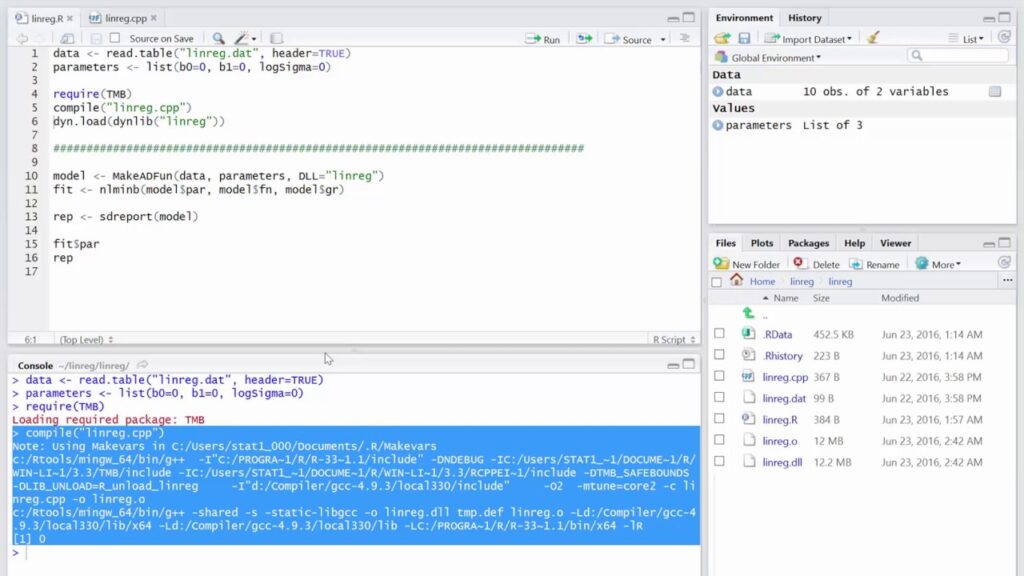Screen dimensions: 1024x576
Task: Click the show in new window icon
Action: tap(67, 39)
